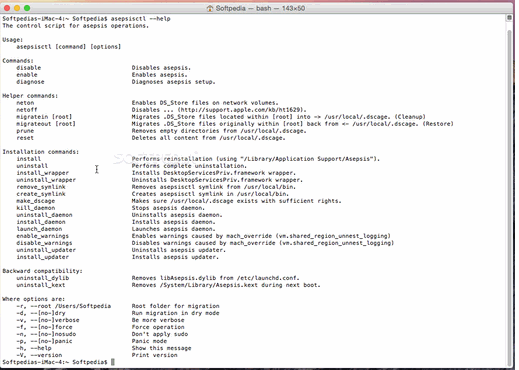
Task: Click the 'uninstall_dylib' command
Action: click(43, 278)
